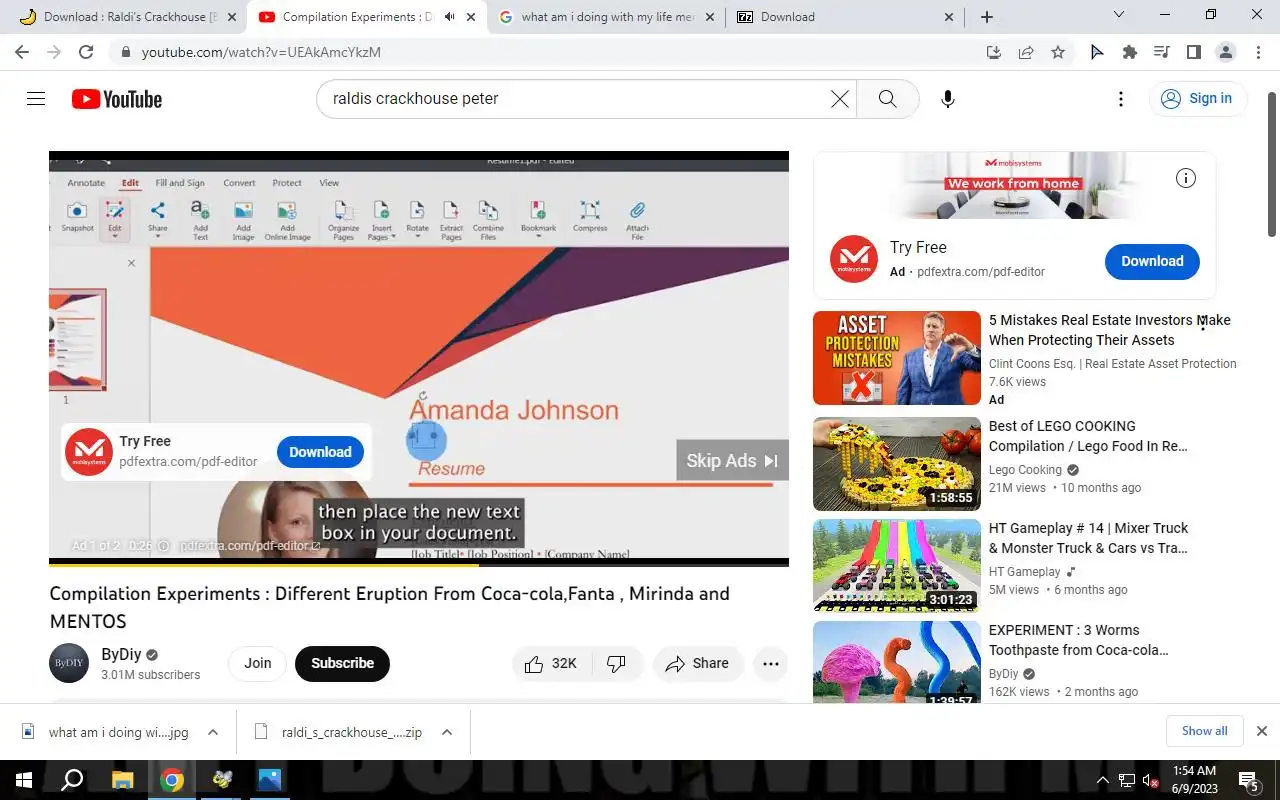Open the extensions puzzle icon
Viewport: 1280px width, 800px height.
(1130, 52)
